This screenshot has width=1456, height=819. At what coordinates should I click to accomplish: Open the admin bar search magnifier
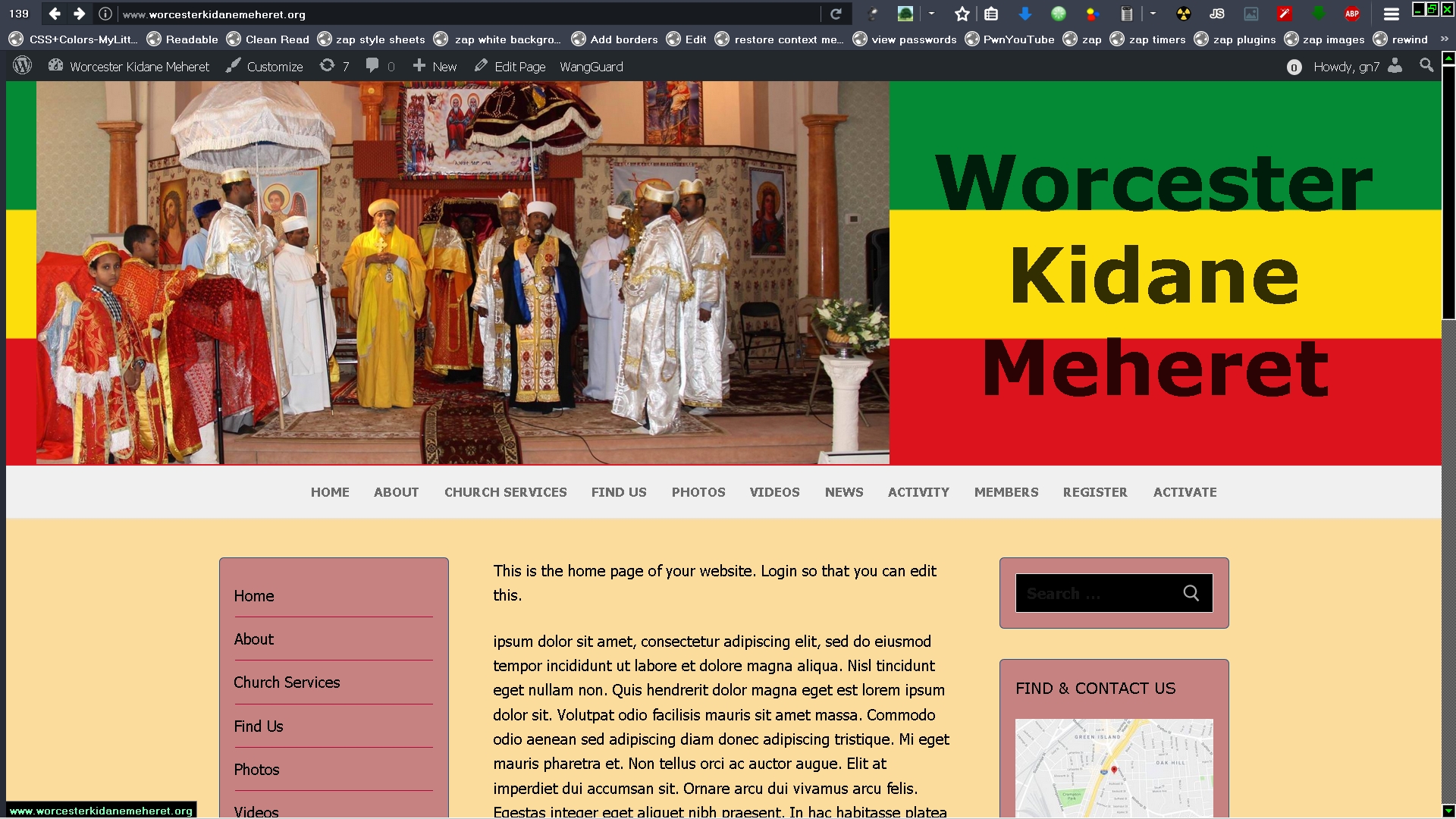1426,66
